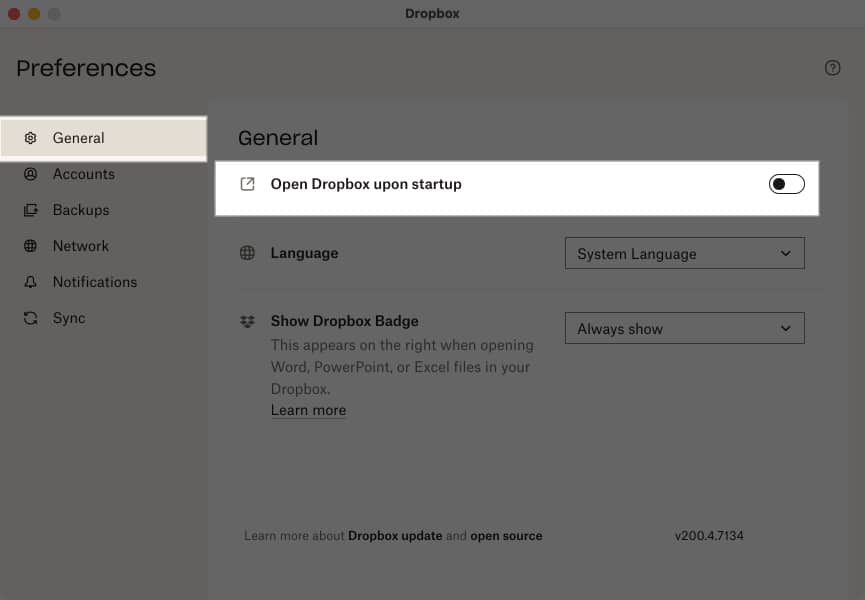
Task: Click the Open Dropbox upon startup label
Action: tap(366, 184)
